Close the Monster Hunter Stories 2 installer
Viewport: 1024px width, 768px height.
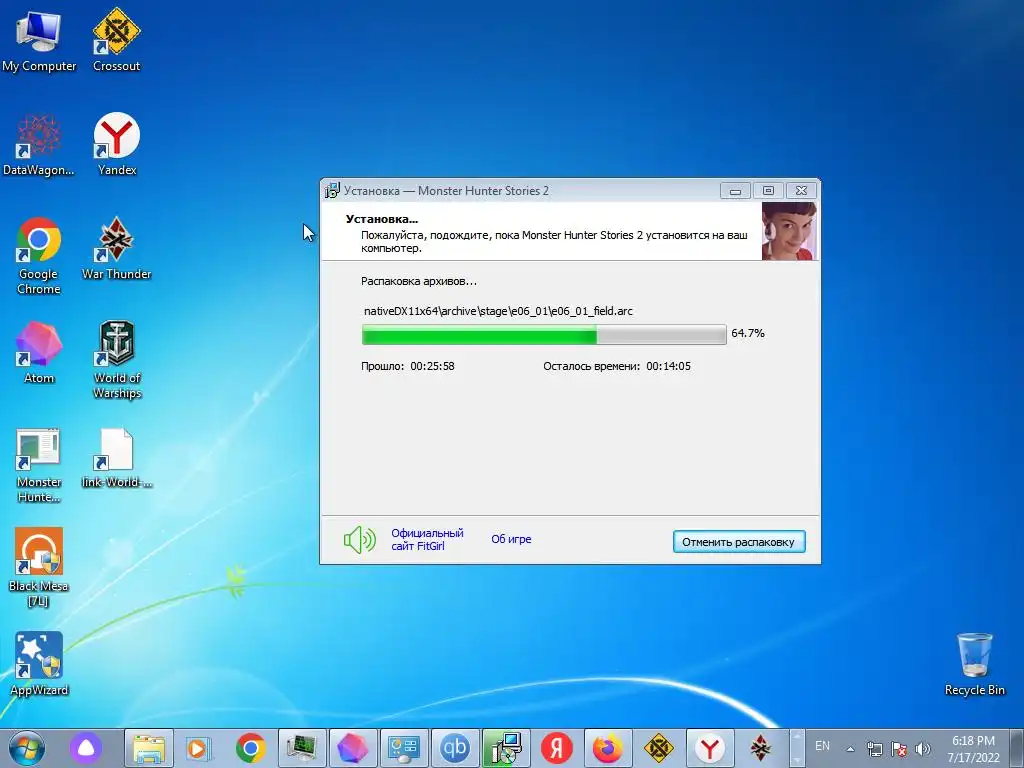(801, 191)
